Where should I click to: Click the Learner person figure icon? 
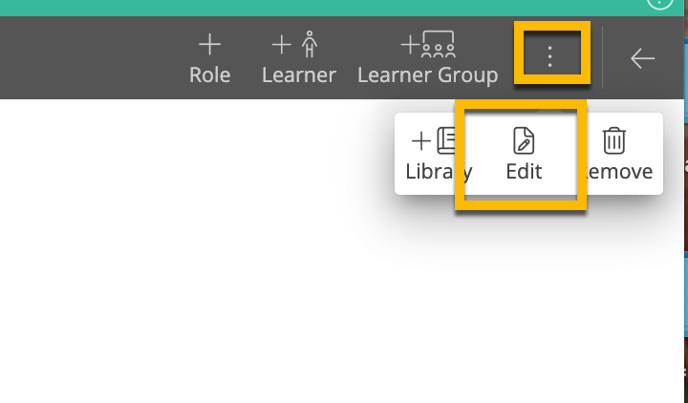(309, 44)
